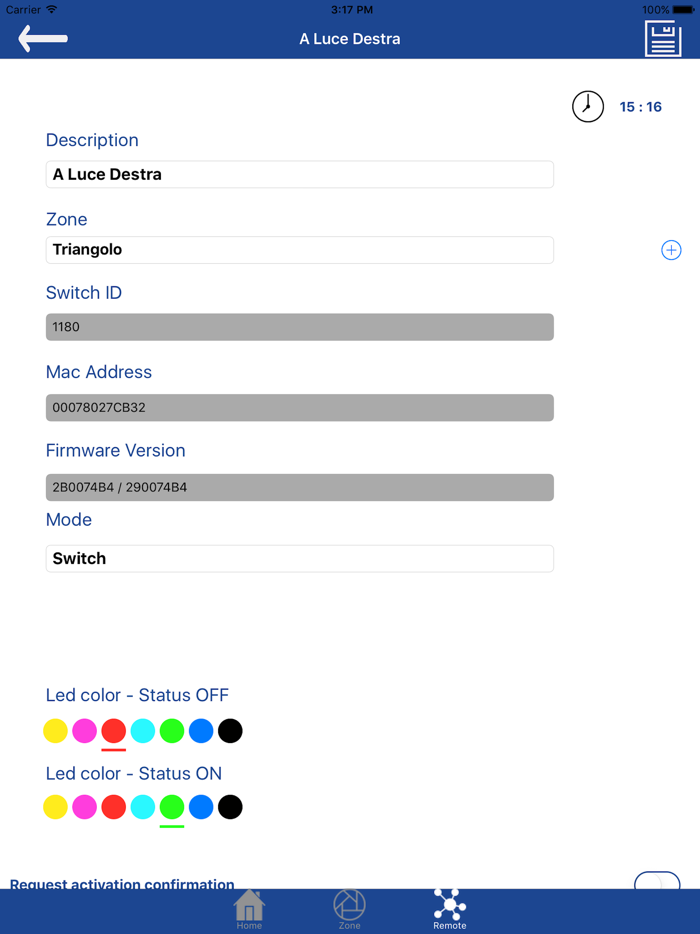This screenshot has width=700, height=934.
Task: Open the Remote tab
Action: [450, 910]
